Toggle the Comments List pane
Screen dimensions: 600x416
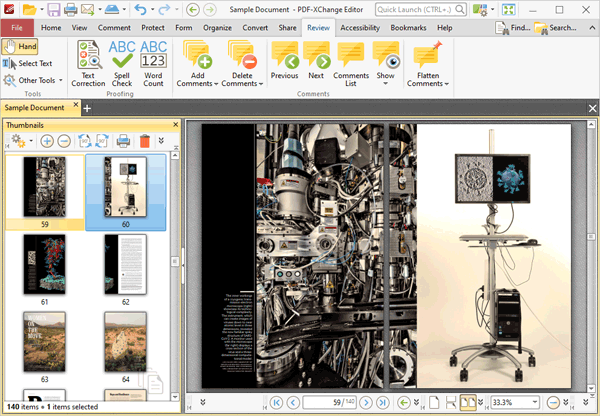pyautogui.click(x=351, y=61)
